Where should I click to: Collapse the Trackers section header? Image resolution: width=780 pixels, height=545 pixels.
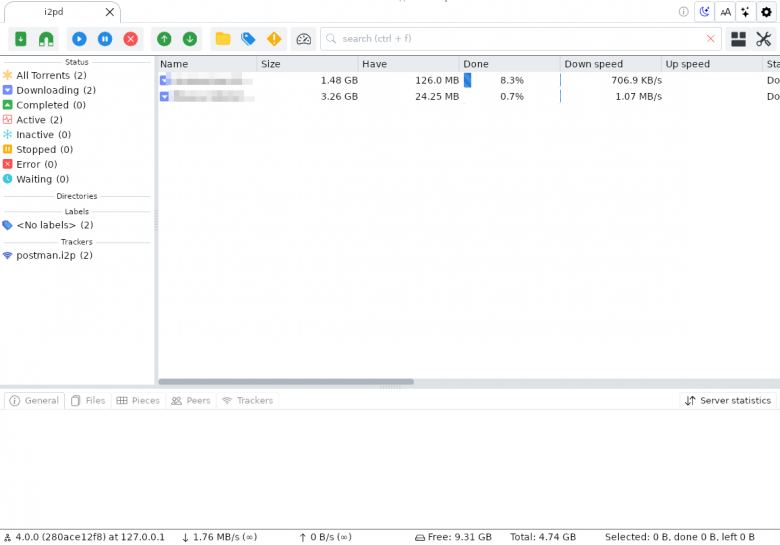77,242
